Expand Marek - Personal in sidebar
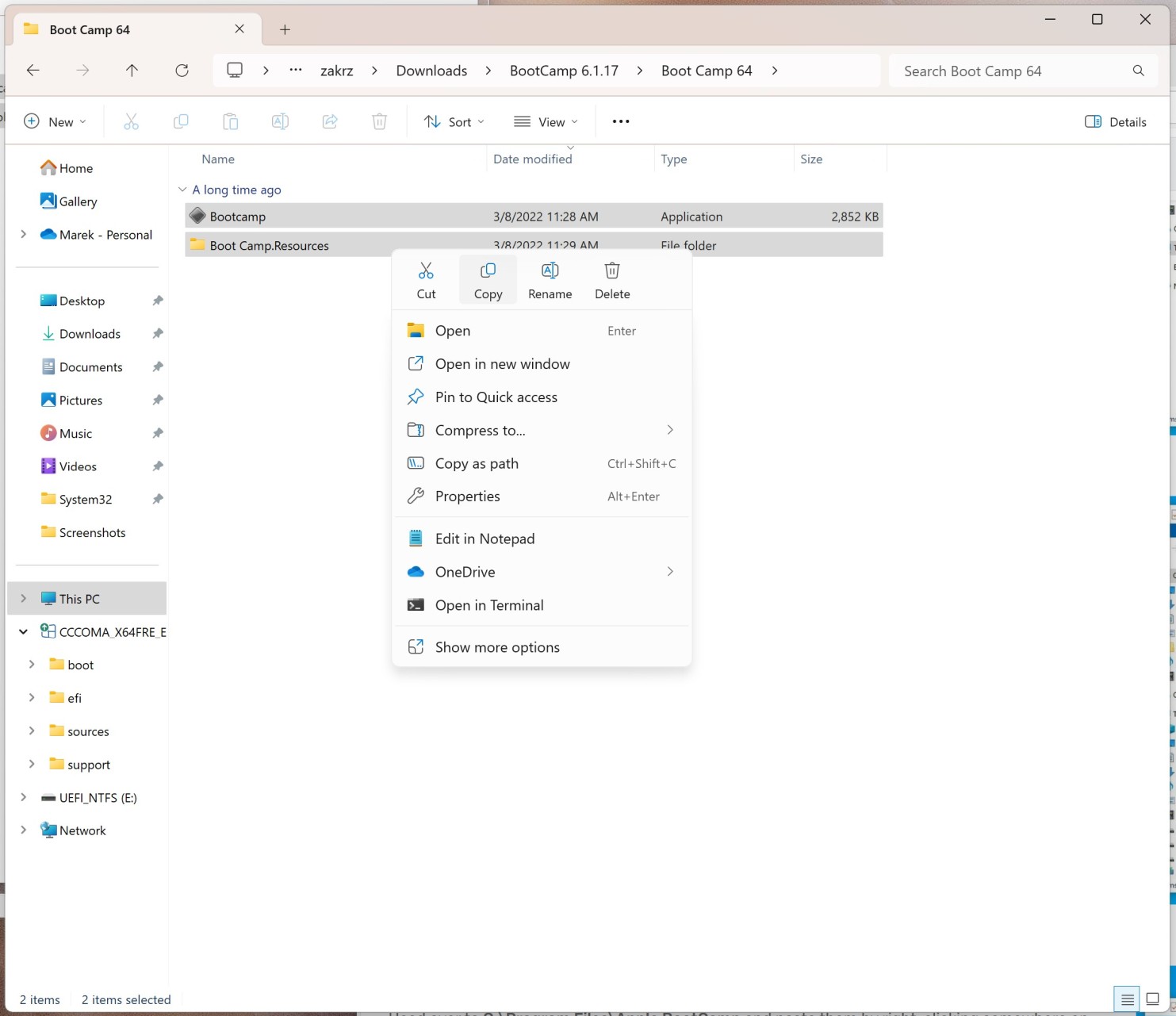The image size is (1176, 1016). [x=23, y=234]
